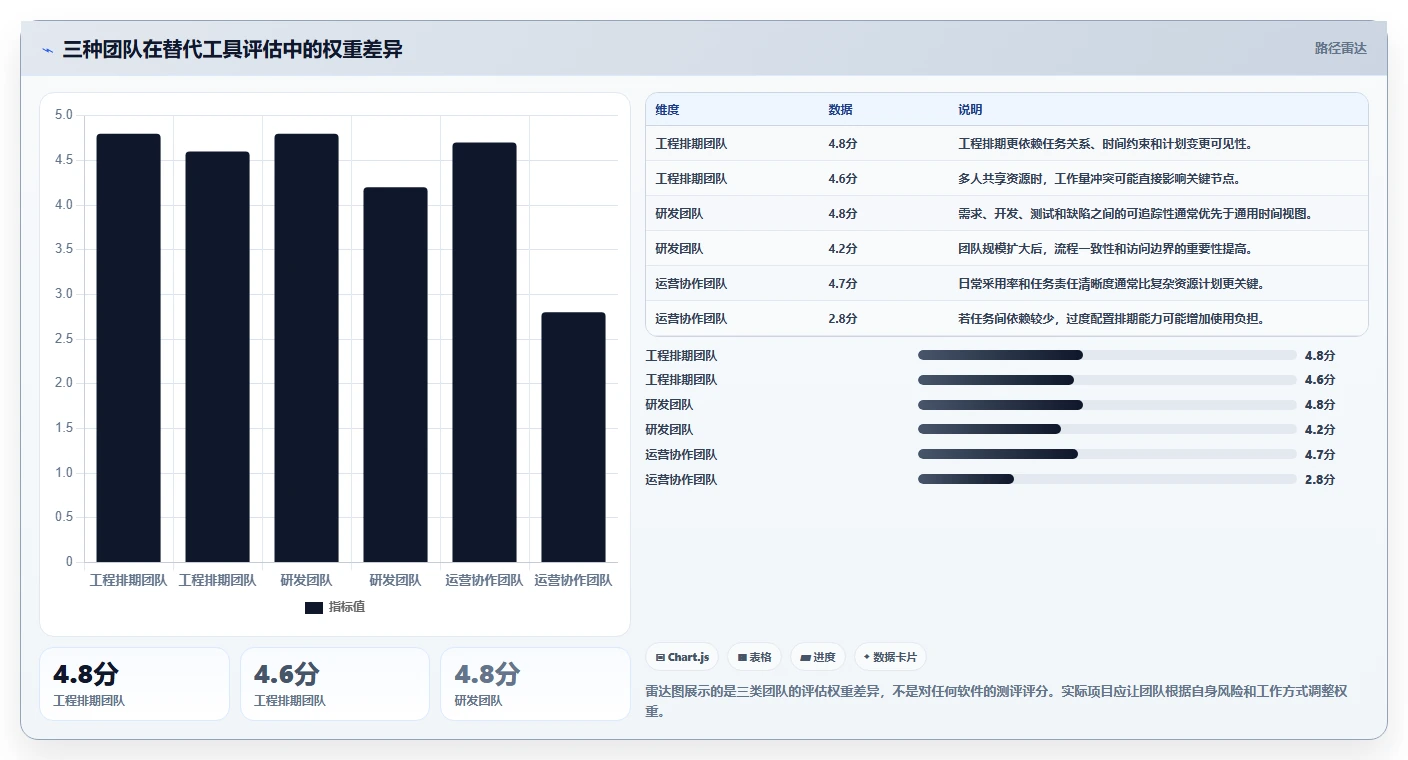Image resolution: width=1408 pixels, height=760 pixels.
Task: Click the 研发团队 chart bar reaching 4.2
Action: point(396,375)
